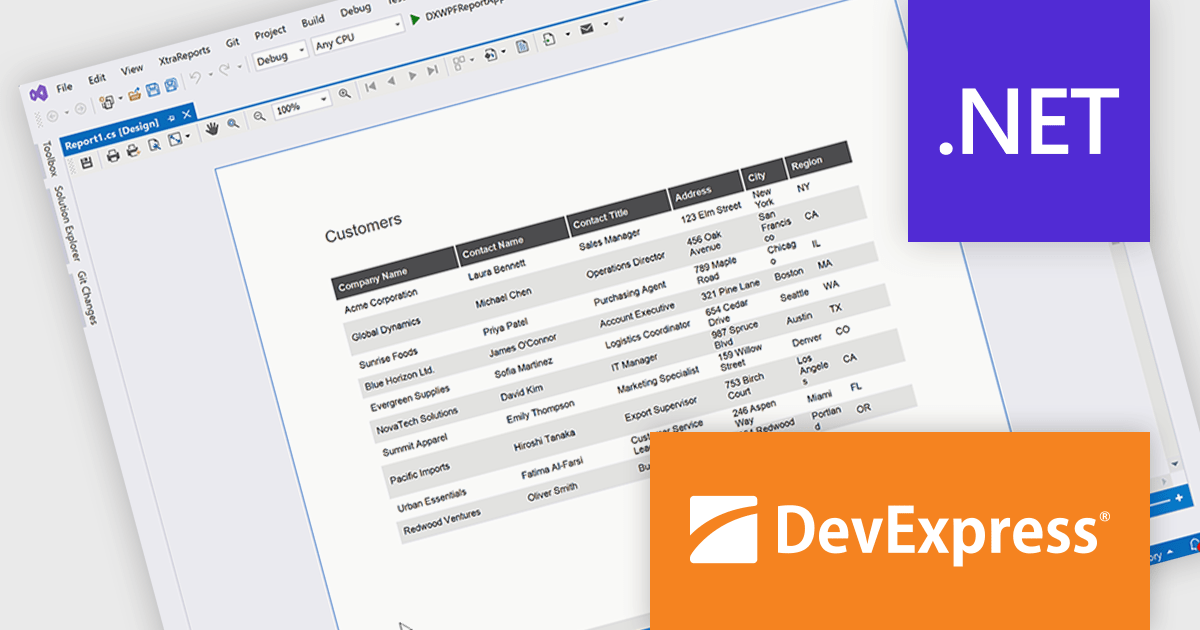This screenshot has height=630, width=1200.
Task: Select the Hand tool in the preview toolbar
Action: pos(213,130)
